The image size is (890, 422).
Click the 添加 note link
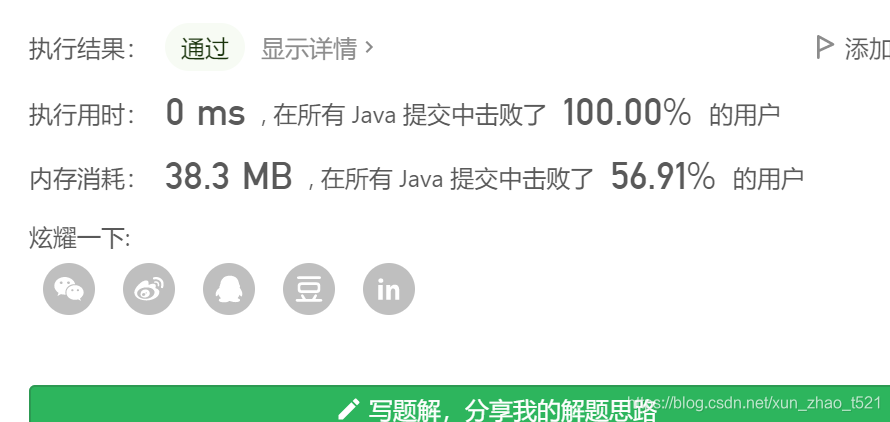pos(867,49)
